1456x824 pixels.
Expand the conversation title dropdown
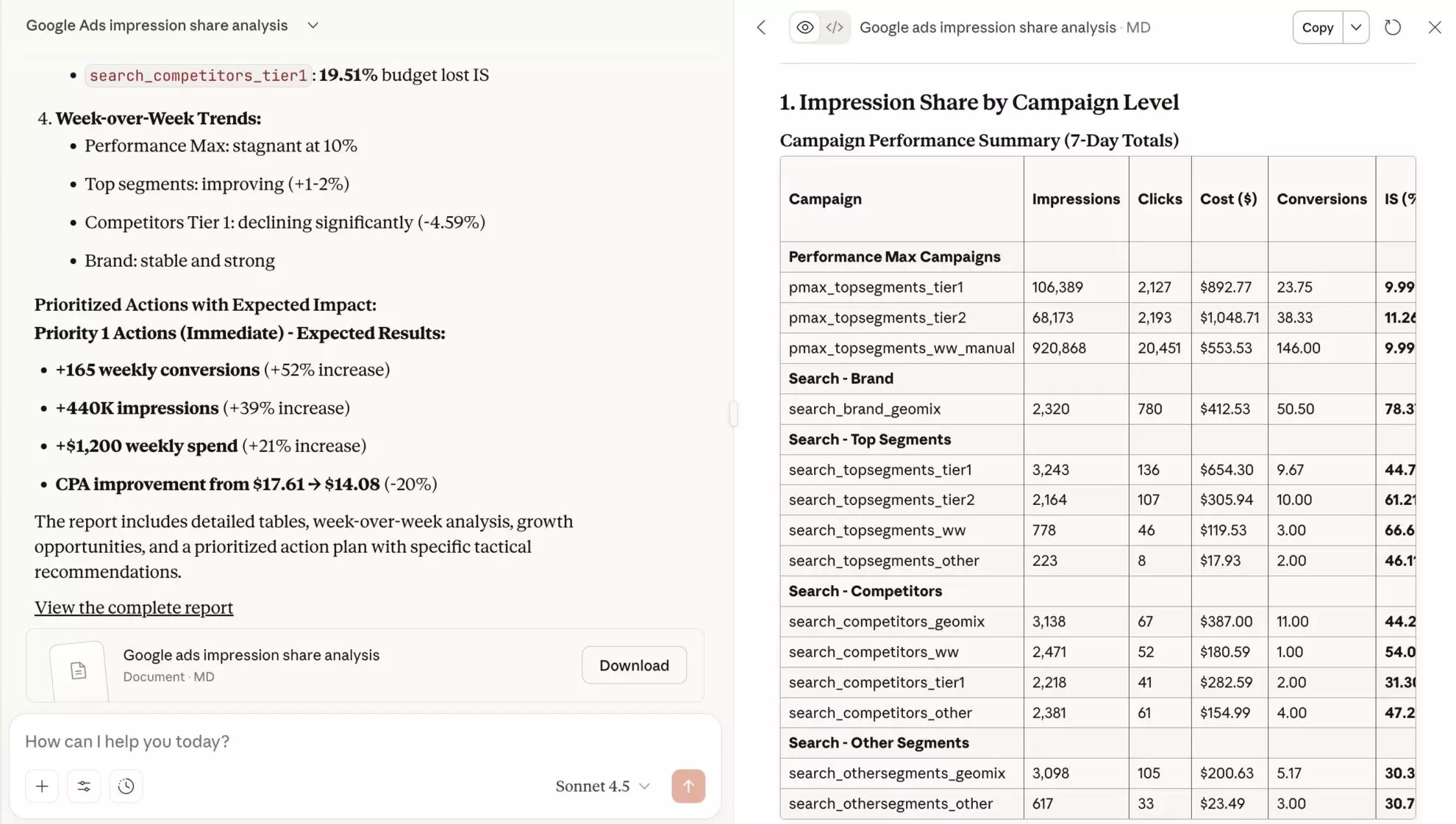[312, 24]
